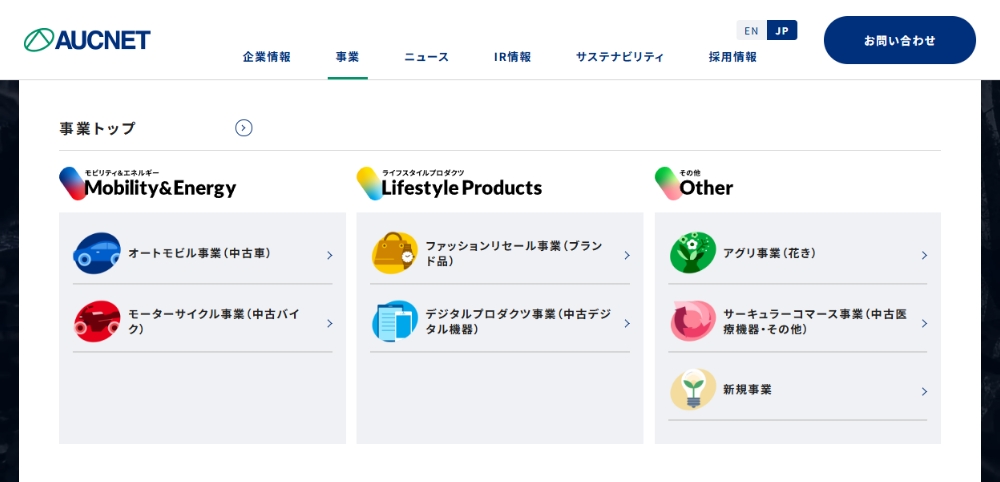Select the yellow handbag Fashion Resale icon
Viewport: 1000px width, 482px height.
coord(394,253)
